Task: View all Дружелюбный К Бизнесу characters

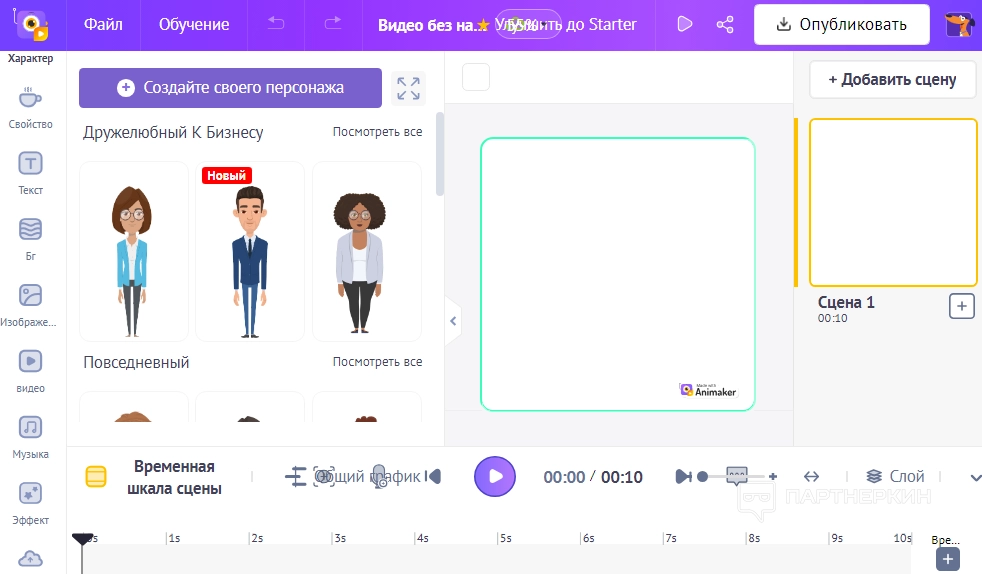Action: click(377, 132)
